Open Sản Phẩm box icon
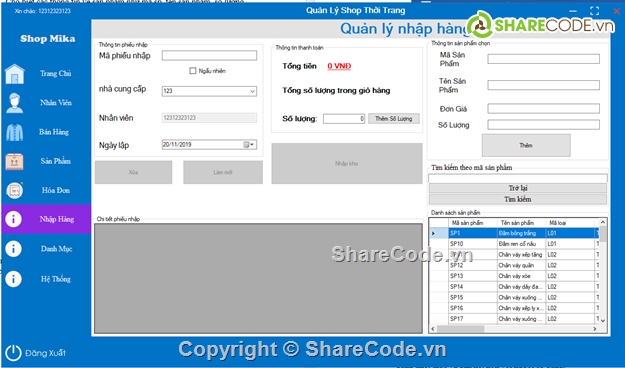The image size is (625, 368). [15, 161]
